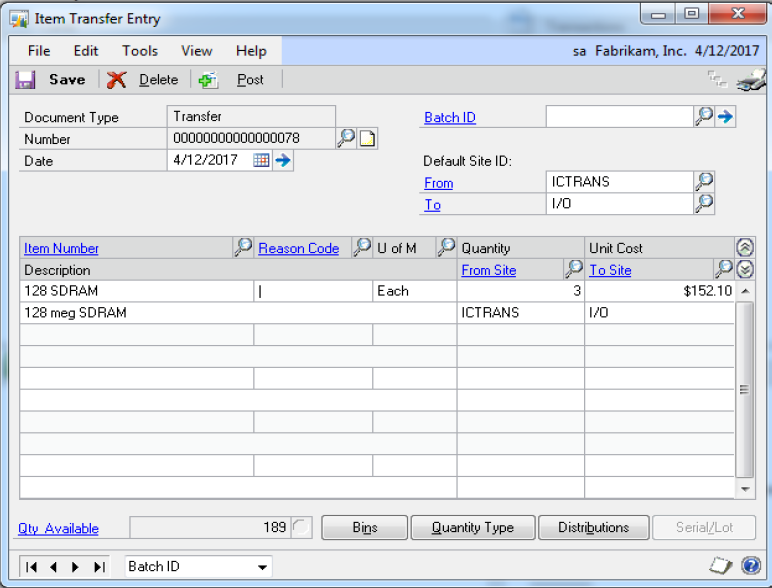Click the Quantity Type button
The height and width of the screenshot is (588, 772).
(472, 527)
